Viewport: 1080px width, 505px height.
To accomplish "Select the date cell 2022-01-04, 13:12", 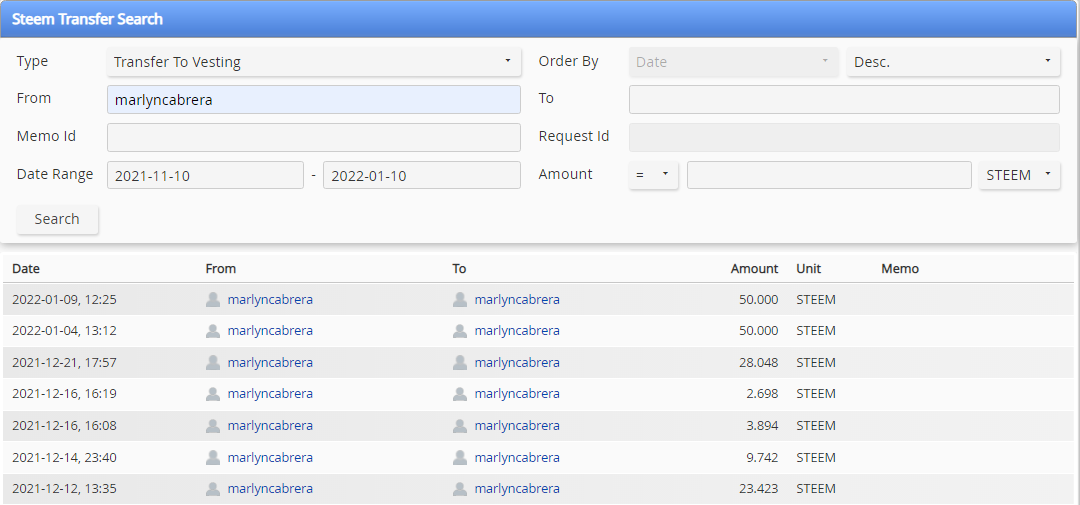I will point(64,331).
